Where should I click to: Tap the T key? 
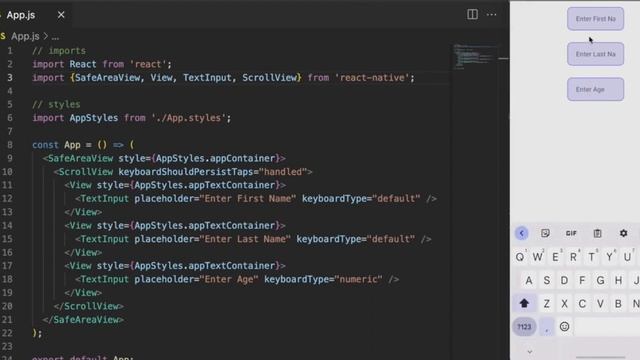point(591,257)
